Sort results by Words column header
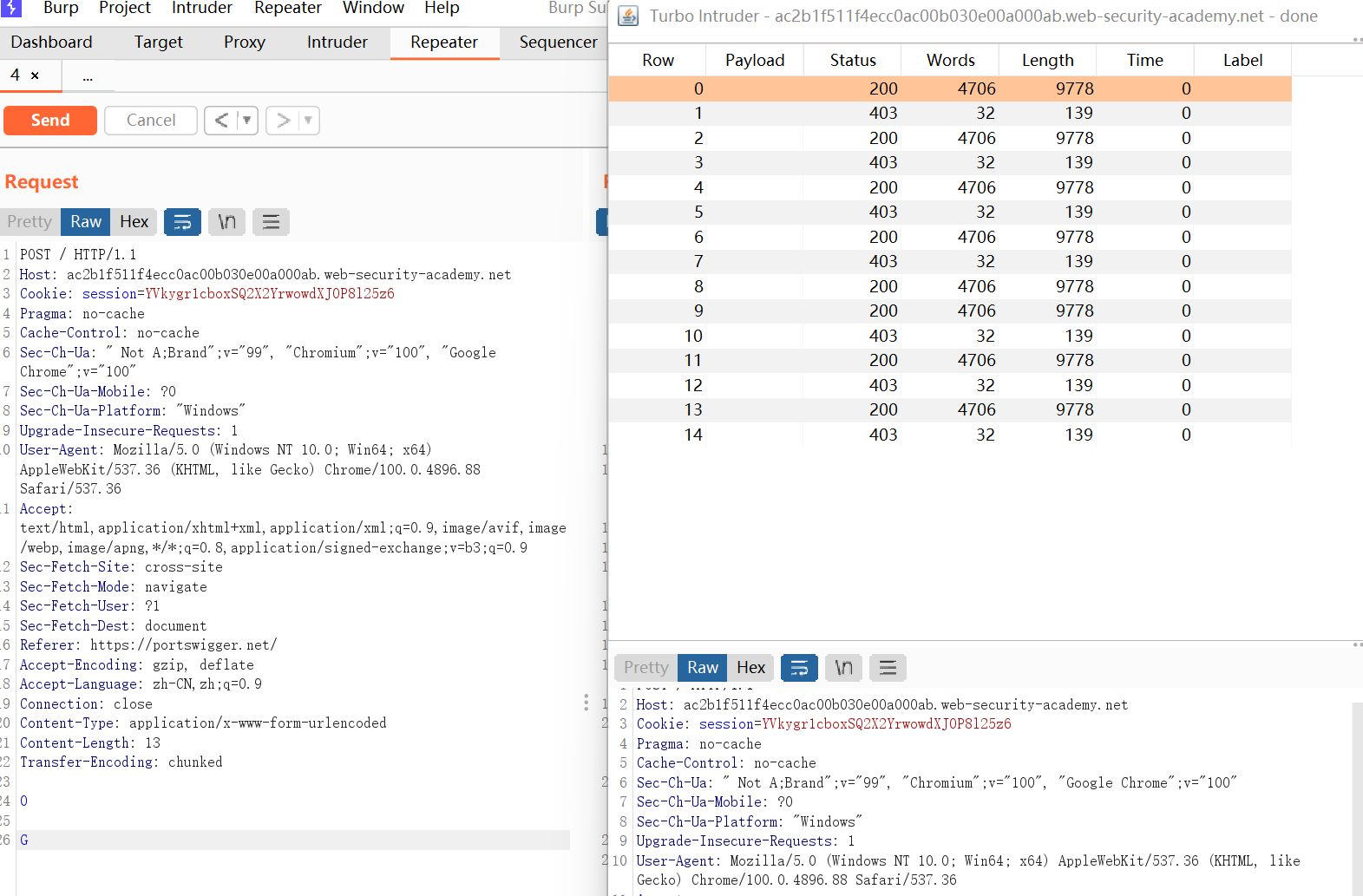 click(951, 61)
